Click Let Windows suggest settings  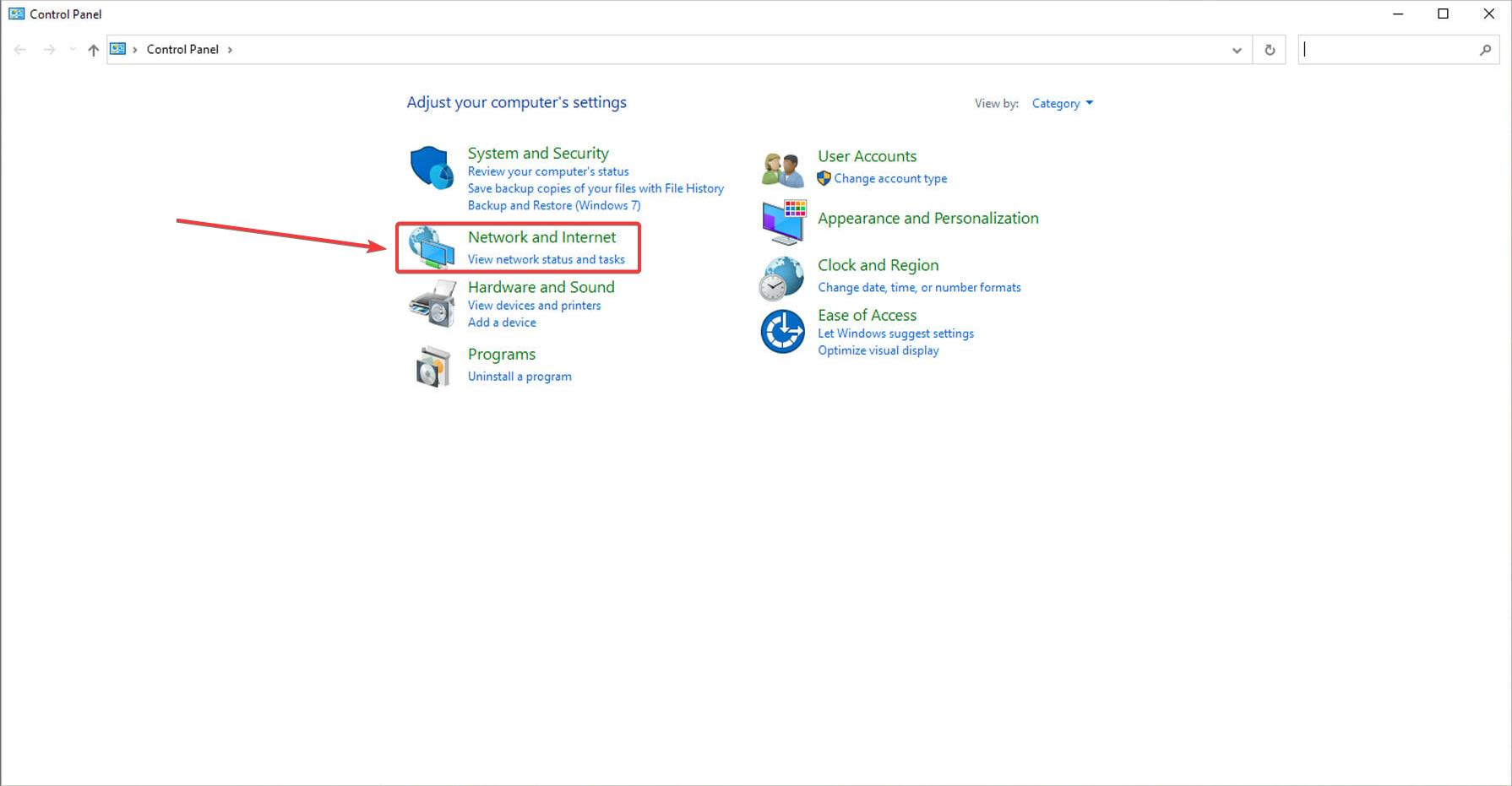coord(895,333)
